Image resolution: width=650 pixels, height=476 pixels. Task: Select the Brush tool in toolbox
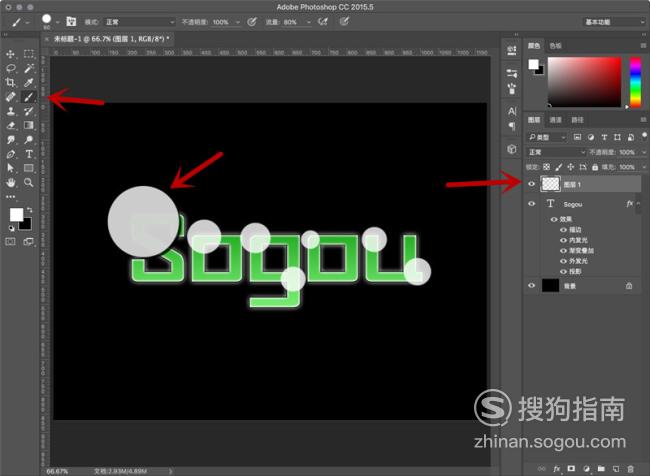point(29,97)
